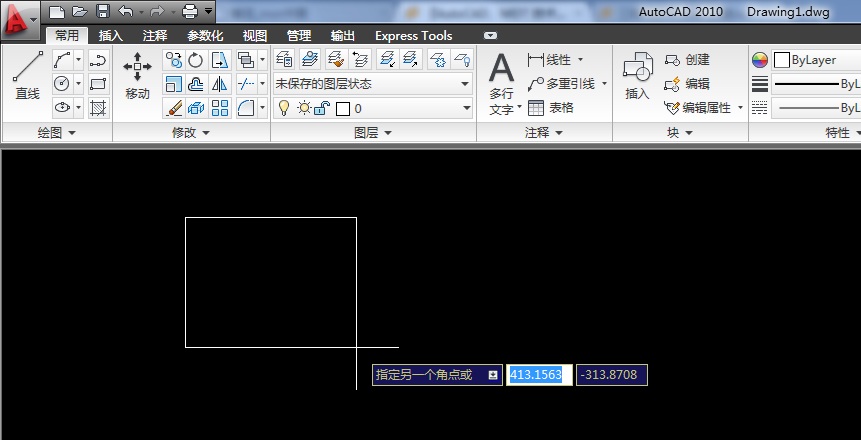Select the Scale tool

[x=174, y=83]
